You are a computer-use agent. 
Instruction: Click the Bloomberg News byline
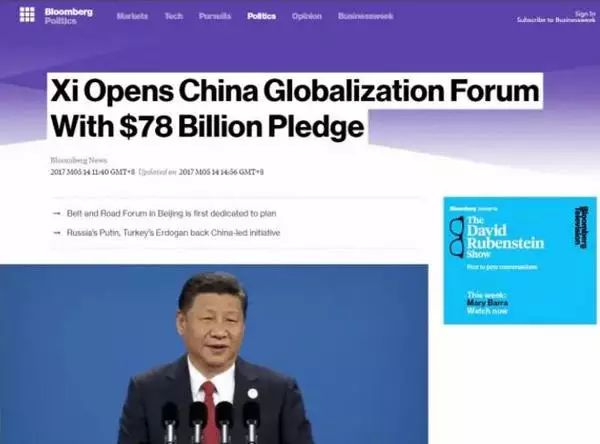[x=79, y=160]
